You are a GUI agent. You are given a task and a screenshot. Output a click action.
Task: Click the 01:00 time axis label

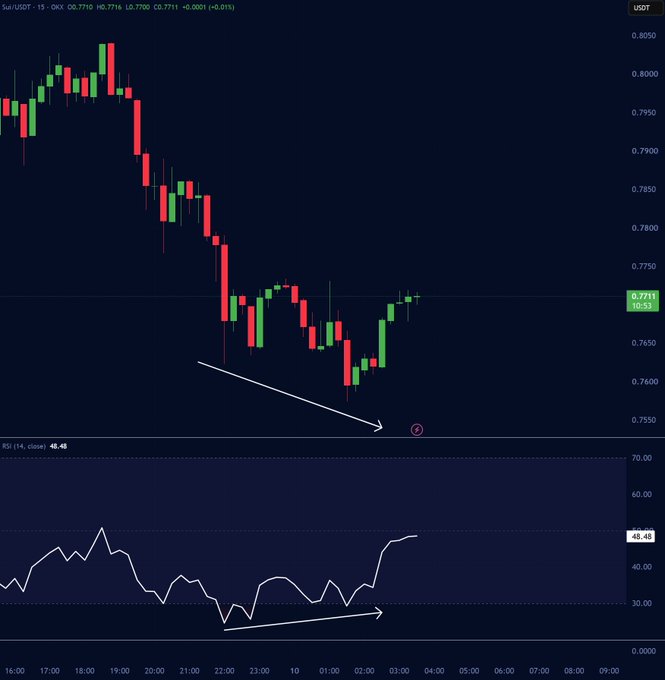[x=329, y=671]
